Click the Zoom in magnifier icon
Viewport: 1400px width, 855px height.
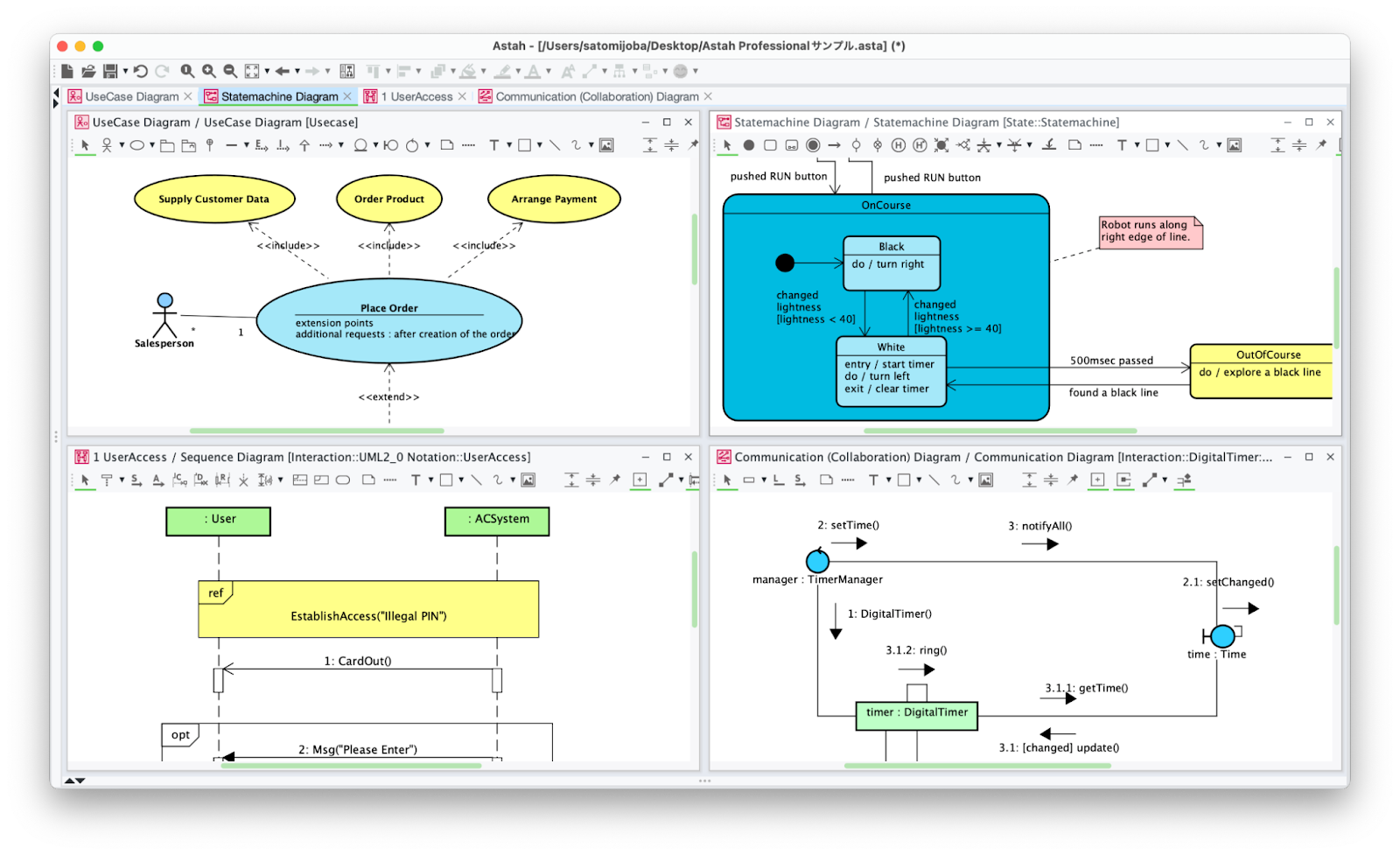209,71
